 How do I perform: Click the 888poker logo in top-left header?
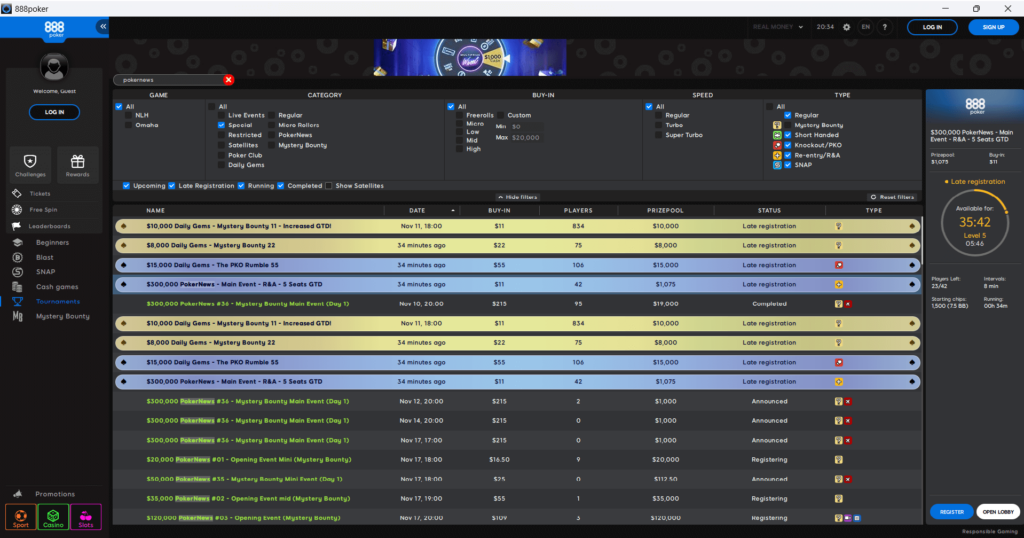click(x=54, y=28)
